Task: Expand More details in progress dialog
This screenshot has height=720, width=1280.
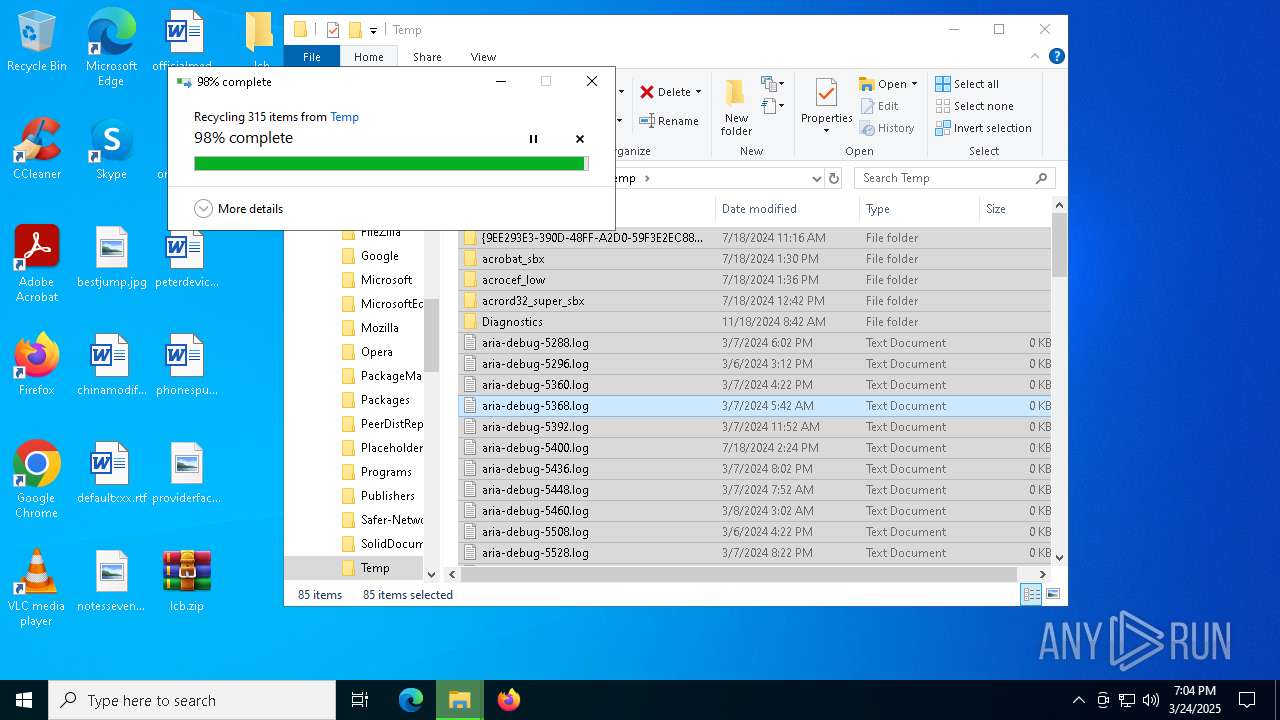Action: point(238,209)
